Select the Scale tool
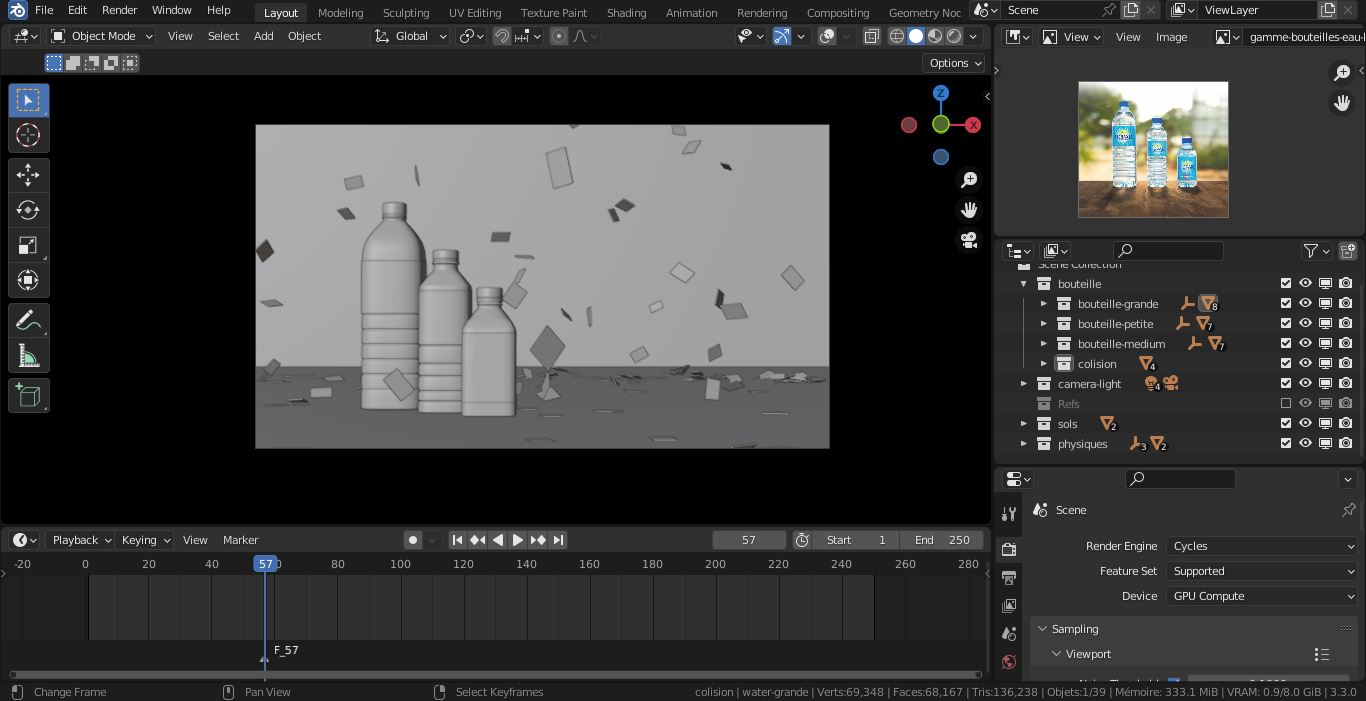The image size is (1366, 701). pyautogui.click(x=28, y=245)
